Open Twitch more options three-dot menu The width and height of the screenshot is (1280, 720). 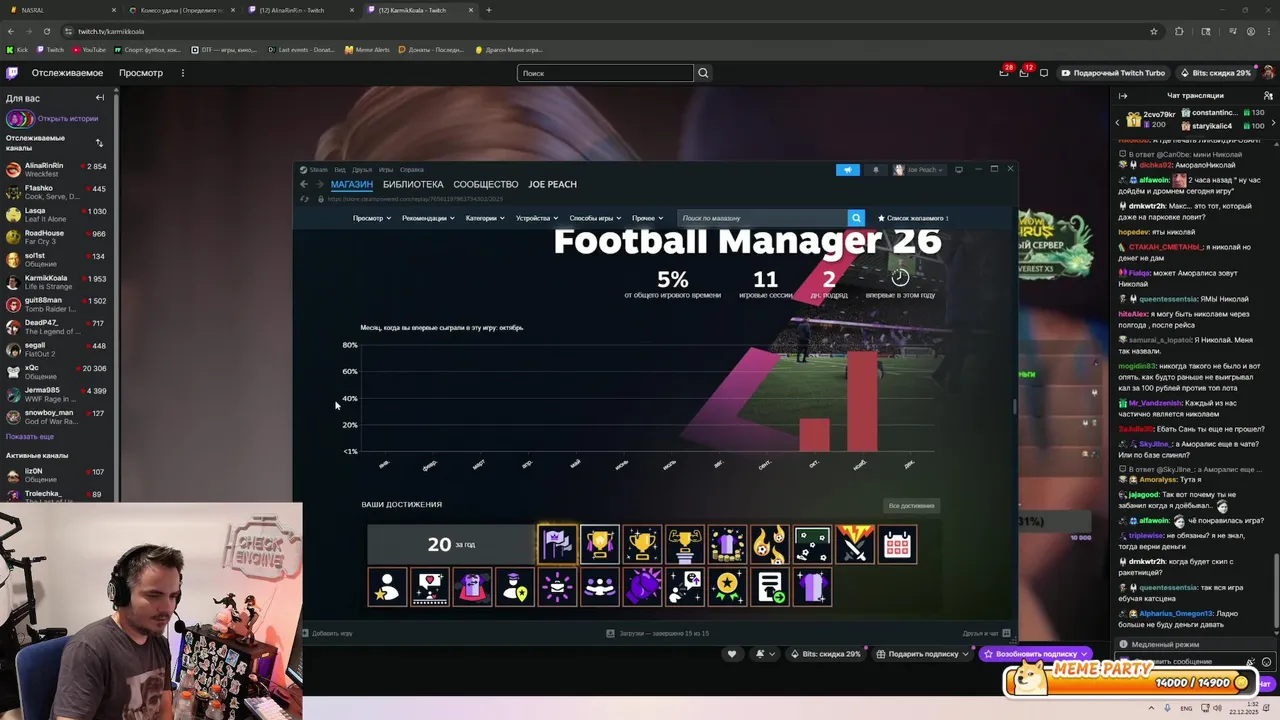pyautogui.click(x=182, y=73)
